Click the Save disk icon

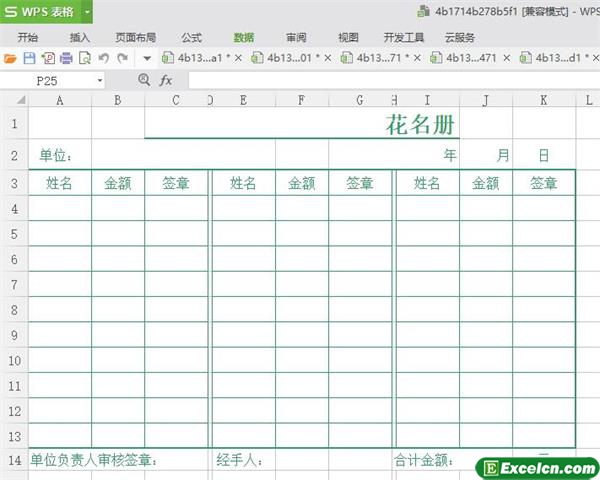(29, 58)
